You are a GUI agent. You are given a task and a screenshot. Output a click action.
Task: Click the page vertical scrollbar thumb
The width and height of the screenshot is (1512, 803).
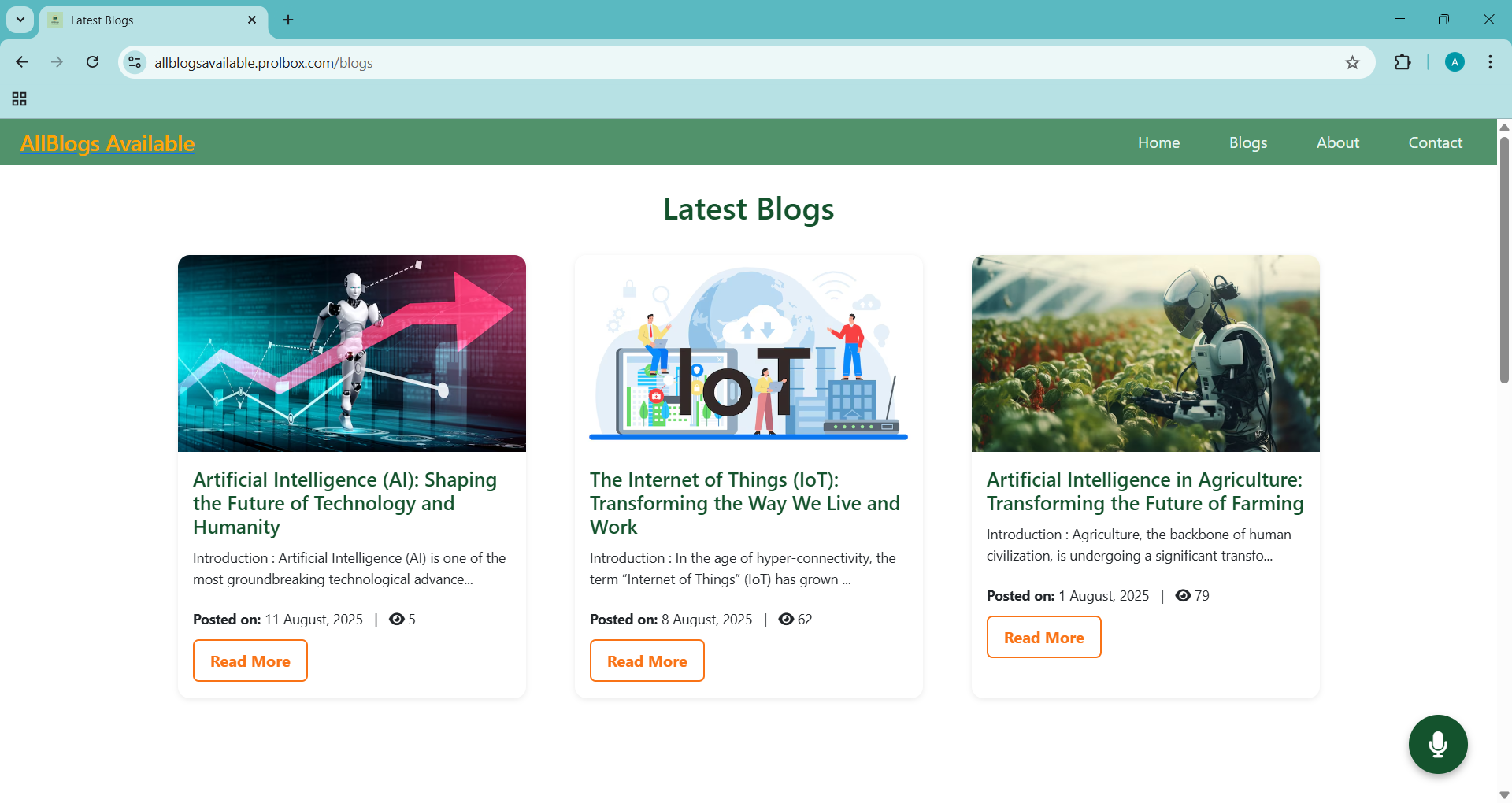[x=1504, y=260]
